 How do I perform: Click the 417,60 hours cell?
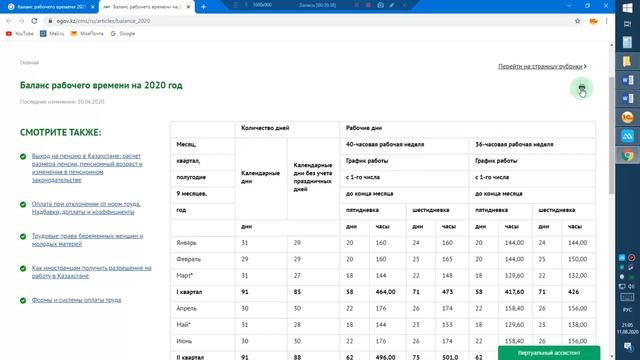point(514,292)
